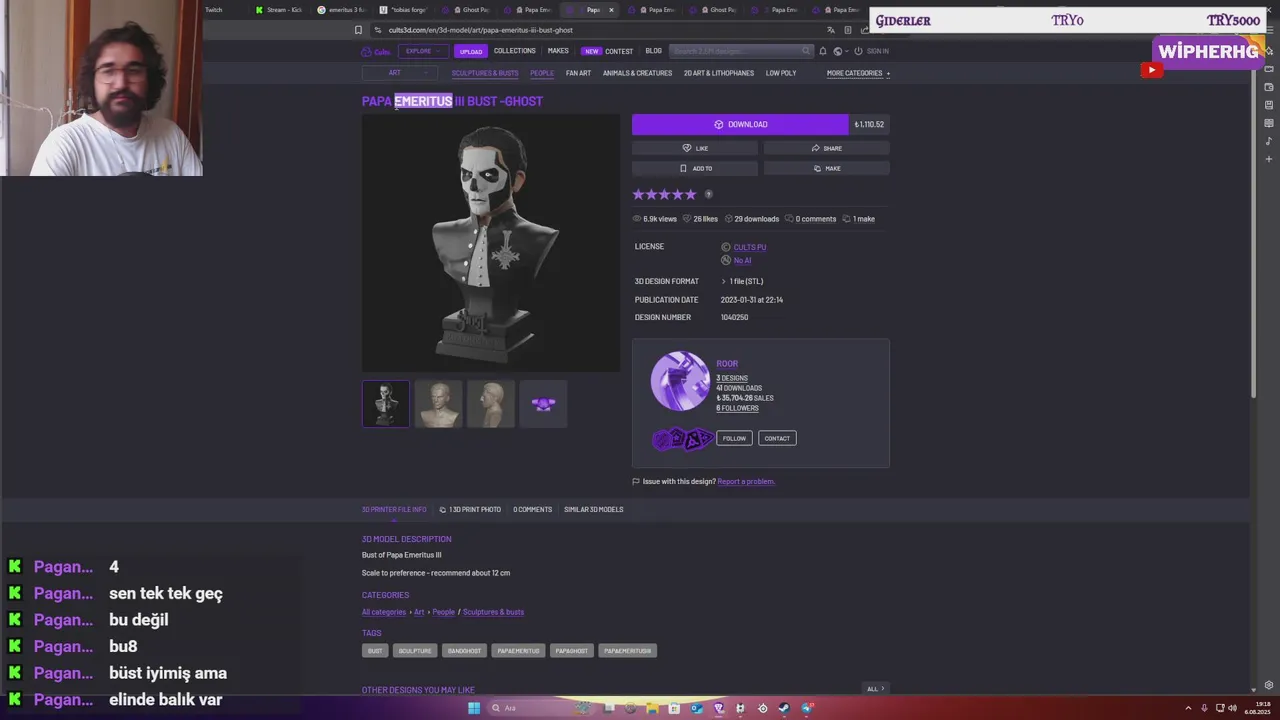
Task: Select the People category
Action: click(542, 73)
